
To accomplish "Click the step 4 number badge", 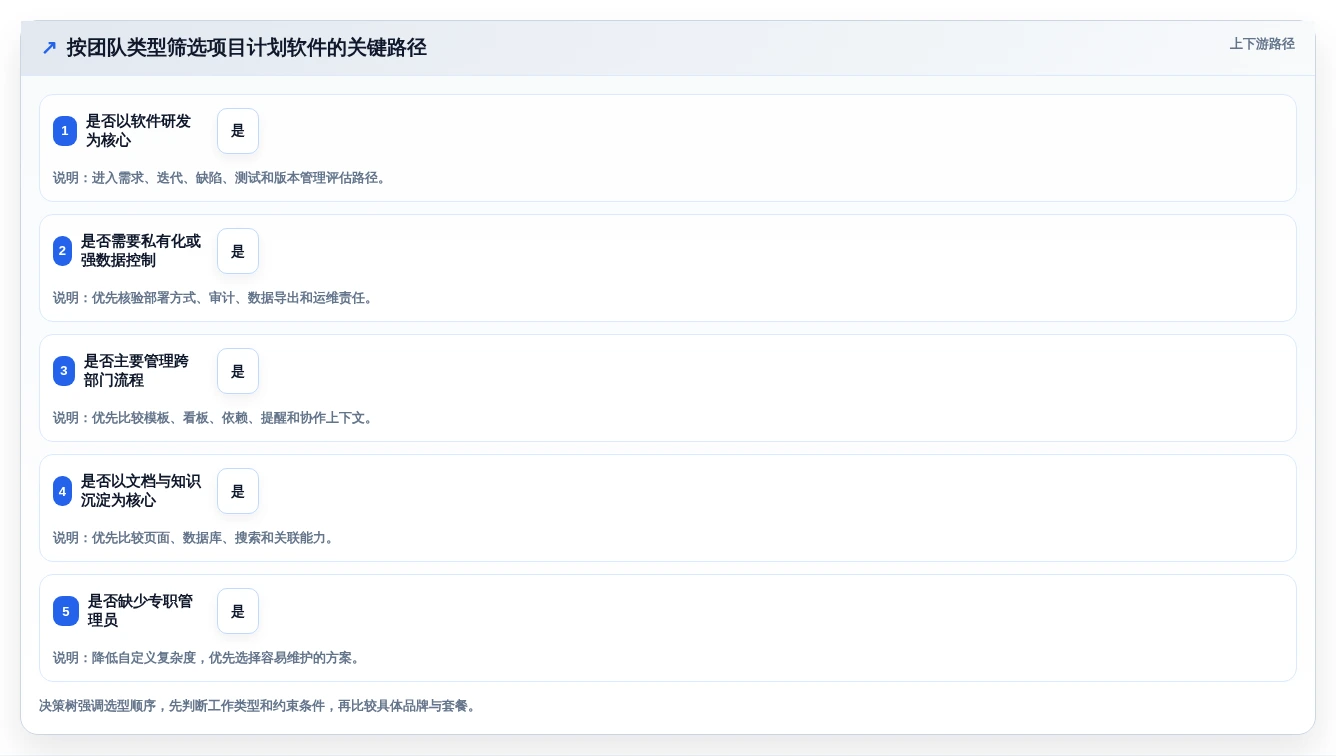I will click(62, 491).
